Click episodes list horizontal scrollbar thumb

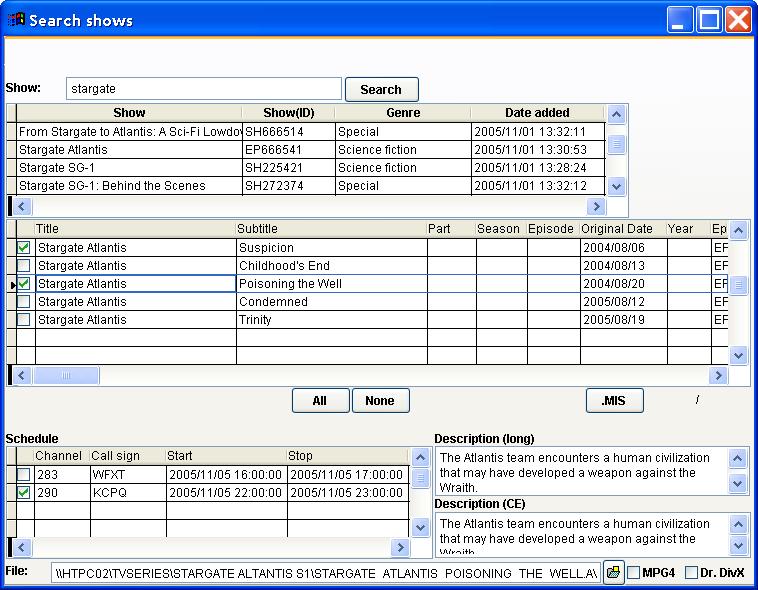(66, 375)
